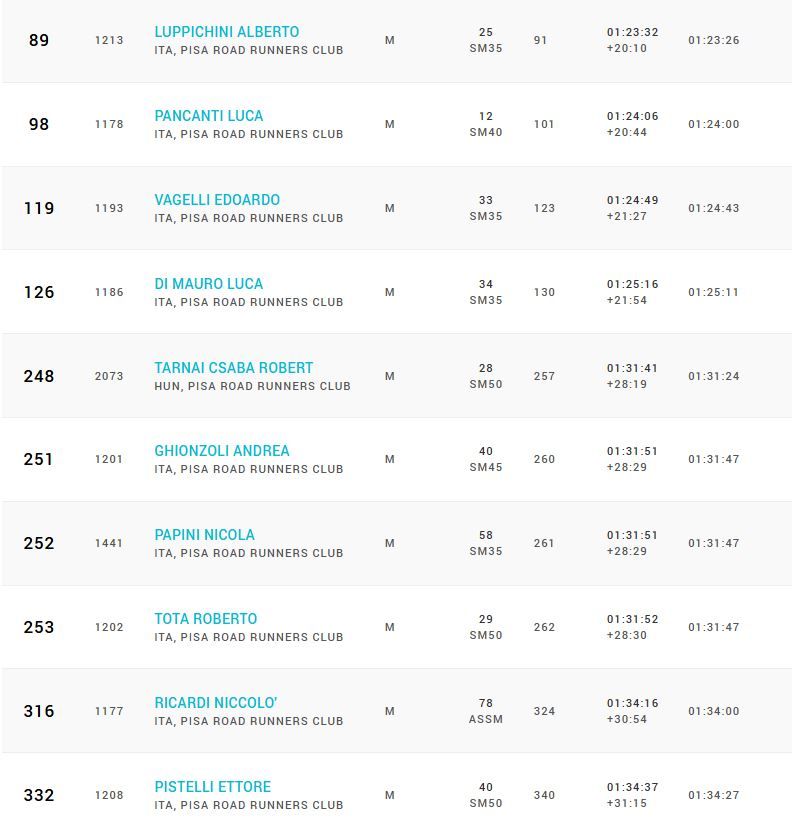
Task: Click the Pistelli Ettore name link
Action: 212,787
